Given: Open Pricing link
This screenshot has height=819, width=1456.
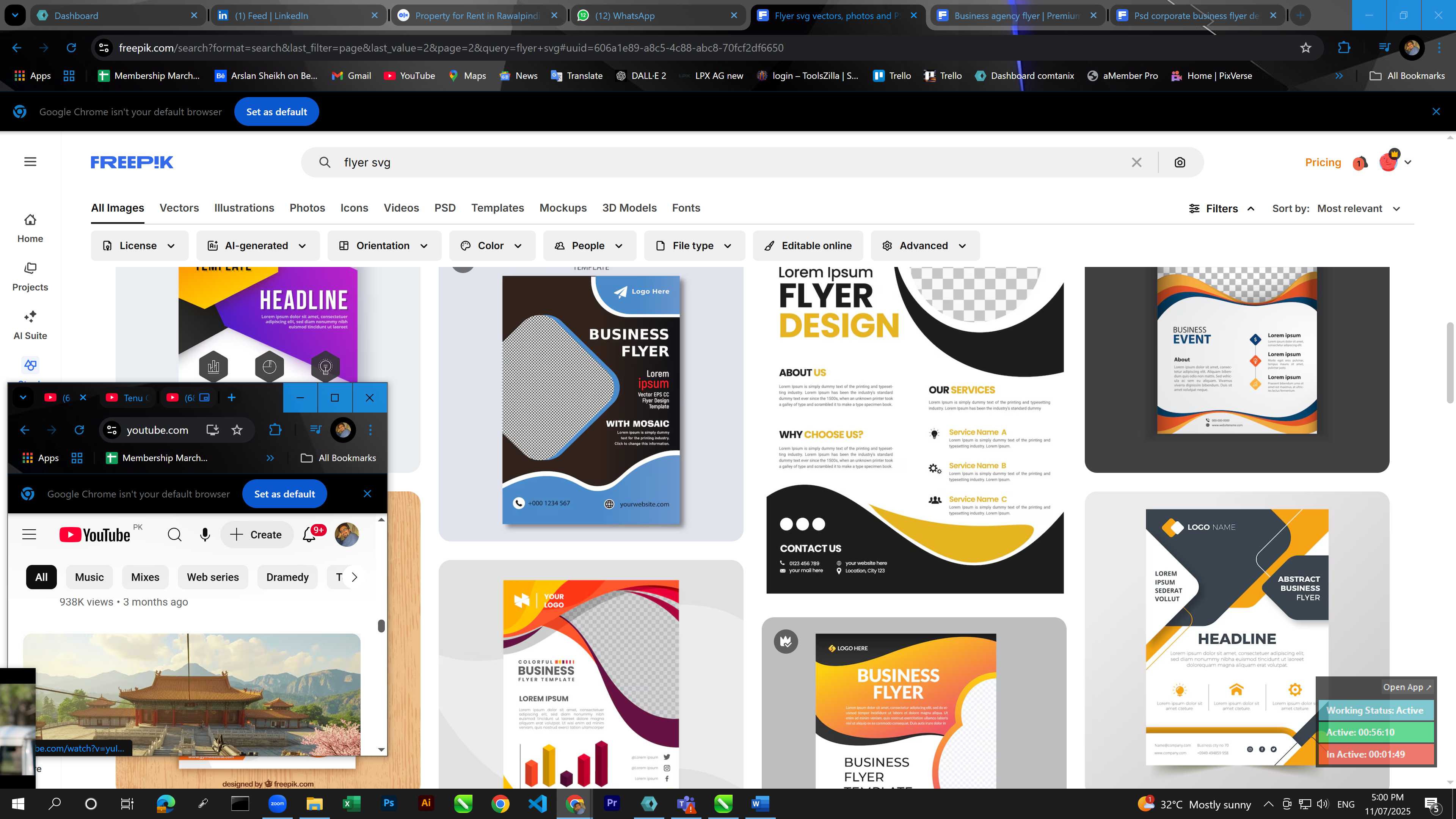Looking at the screenshot, I should pos(1323,162).
